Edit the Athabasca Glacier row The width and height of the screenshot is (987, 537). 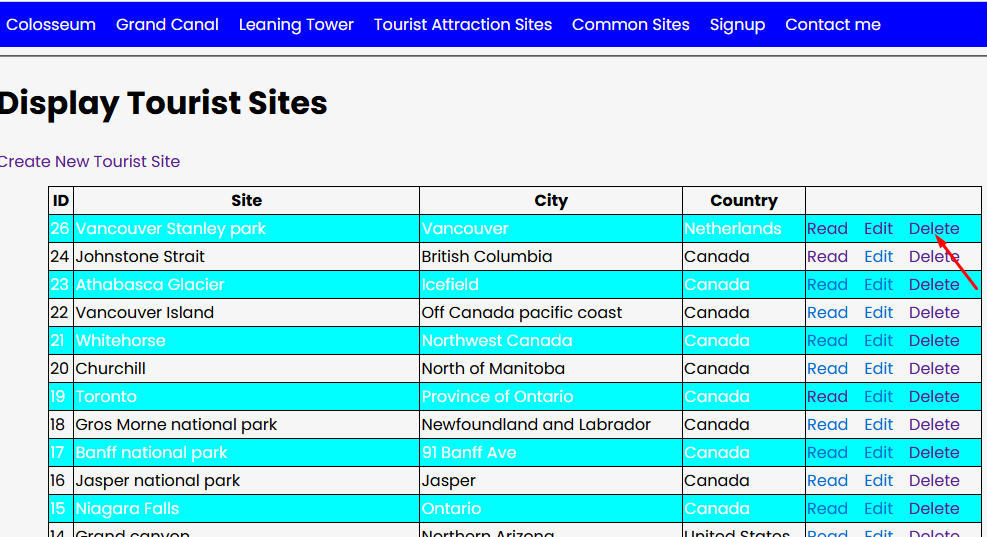point(878,285)
